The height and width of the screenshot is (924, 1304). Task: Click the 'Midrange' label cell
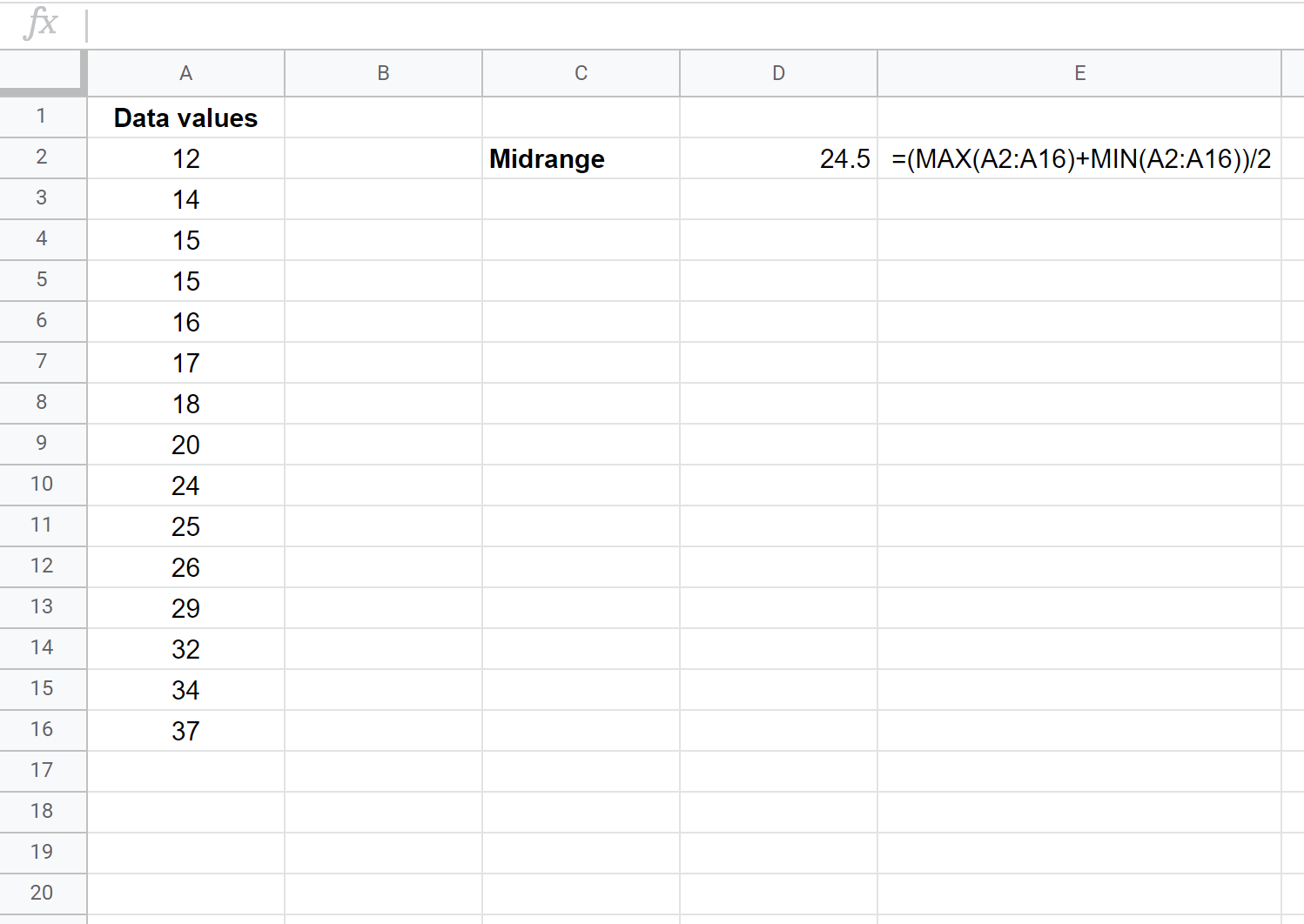pos(581,158)
